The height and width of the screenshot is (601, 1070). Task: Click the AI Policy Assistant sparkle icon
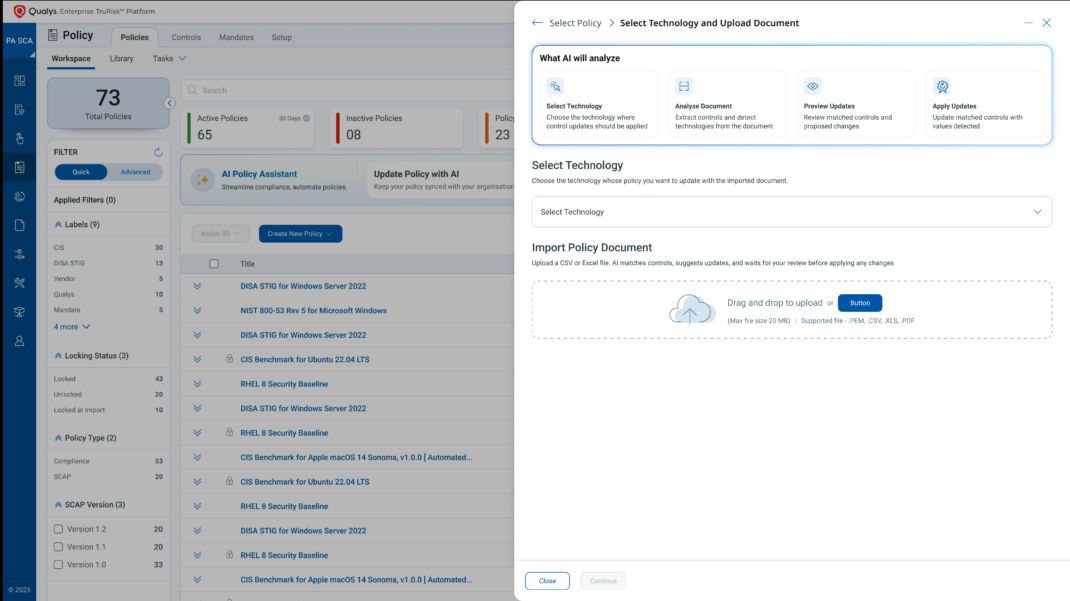pos(203,180)
